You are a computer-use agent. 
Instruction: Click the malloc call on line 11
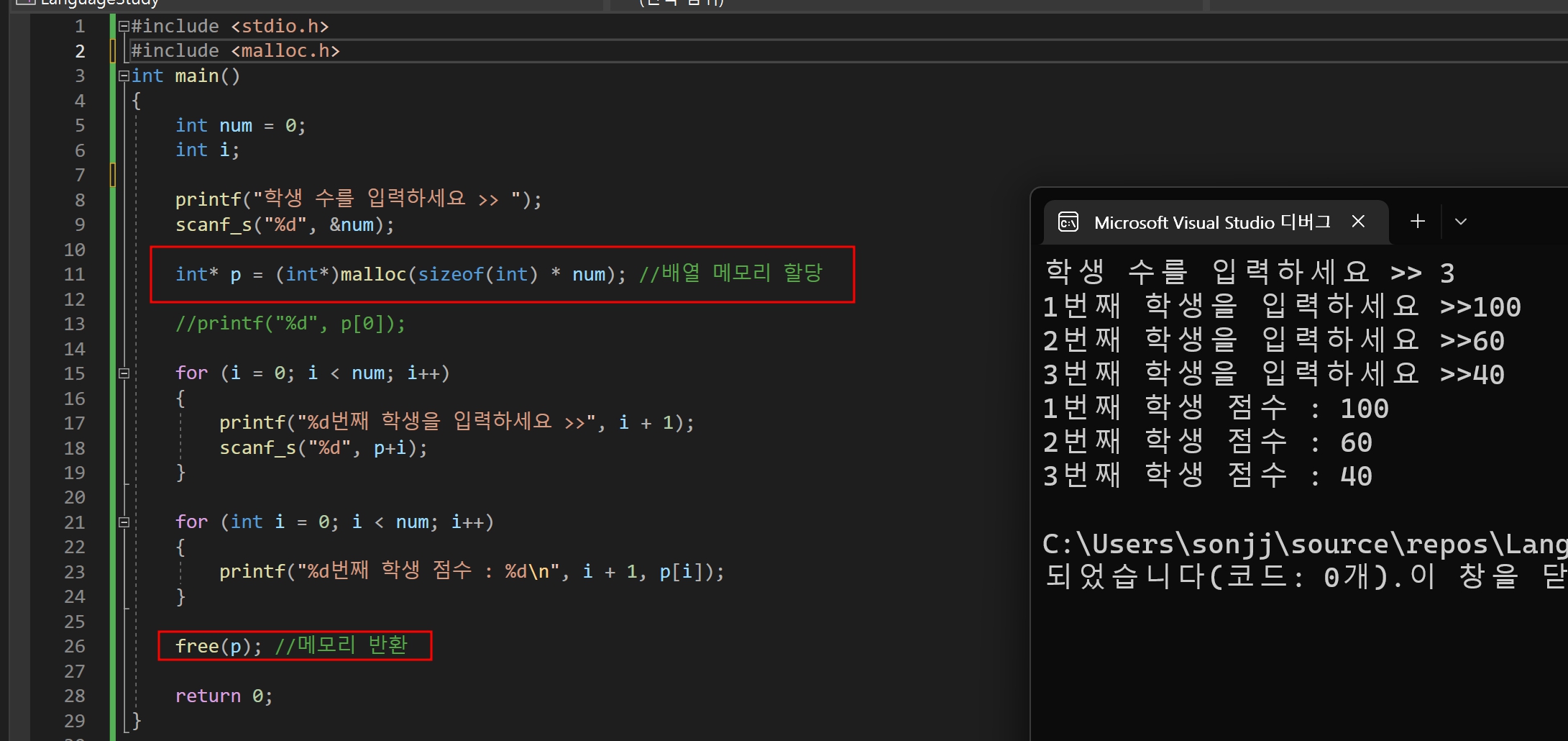pyautogui.click(x=401, y=275)
